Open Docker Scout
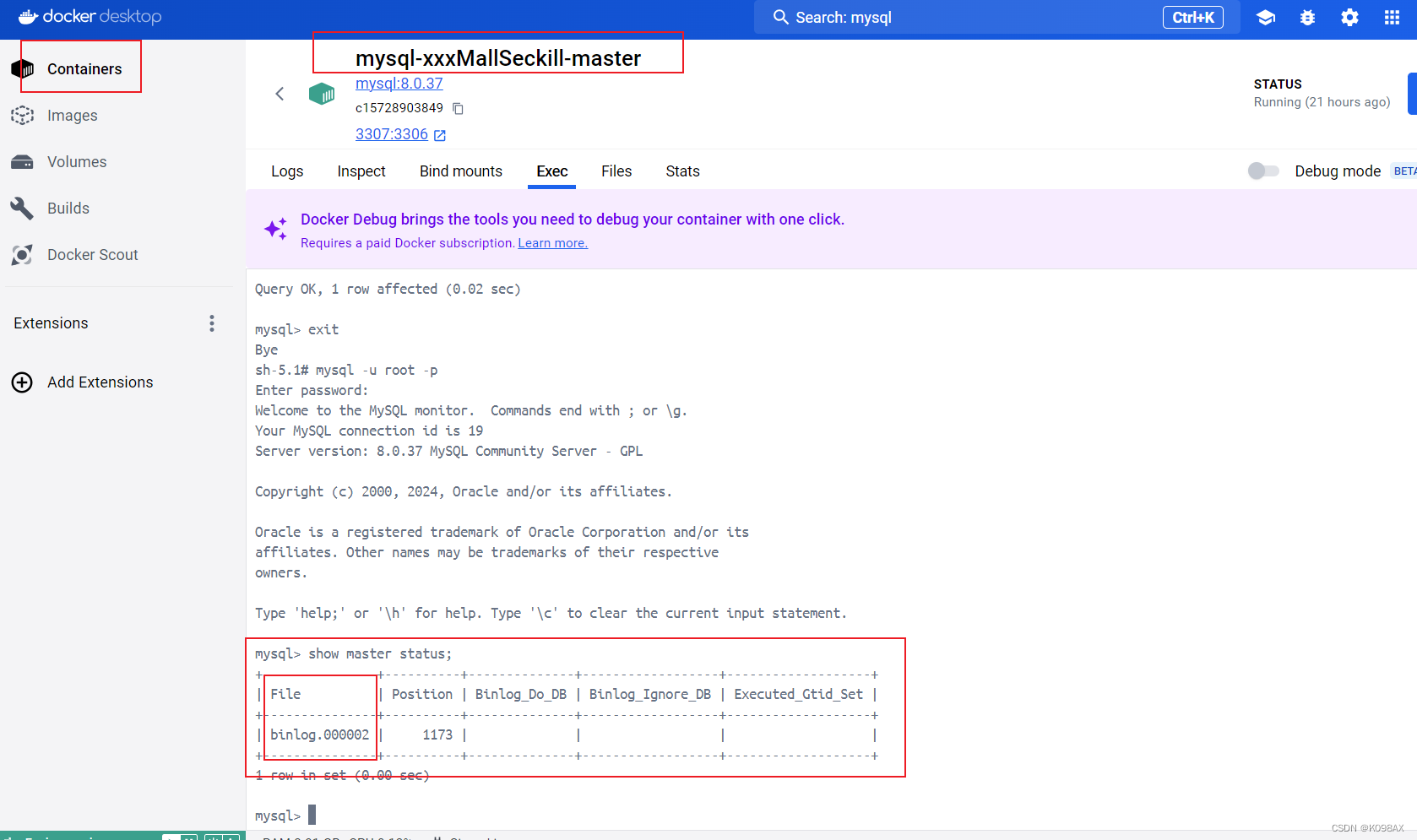This screenshot has height=840, width=1417. pos(93,255)
